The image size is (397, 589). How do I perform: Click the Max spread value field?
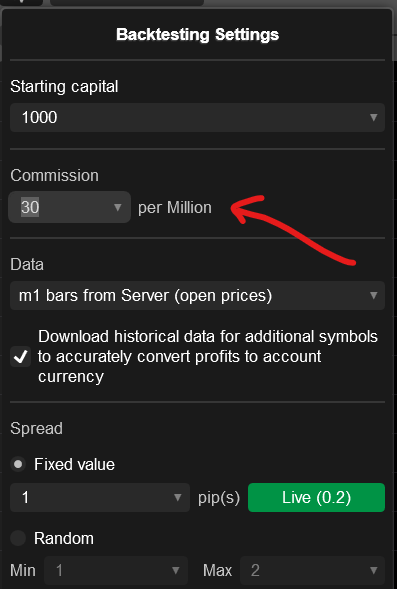tap(312, 571)
